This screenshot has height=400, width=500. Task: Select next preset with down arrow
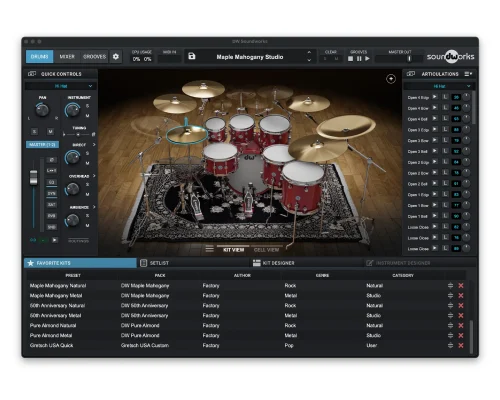pyautogui.click(x=309, y=60)
